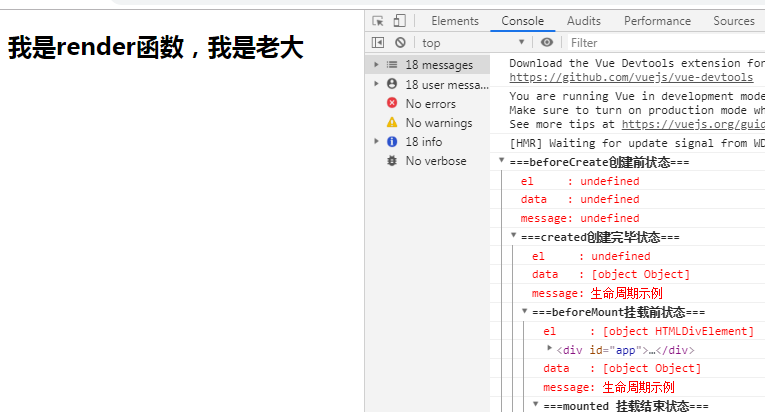Image resolution: width=765 pixels, height=412 pixels.
Task: Select the 18 messages list icon
Action: [392, 64]
